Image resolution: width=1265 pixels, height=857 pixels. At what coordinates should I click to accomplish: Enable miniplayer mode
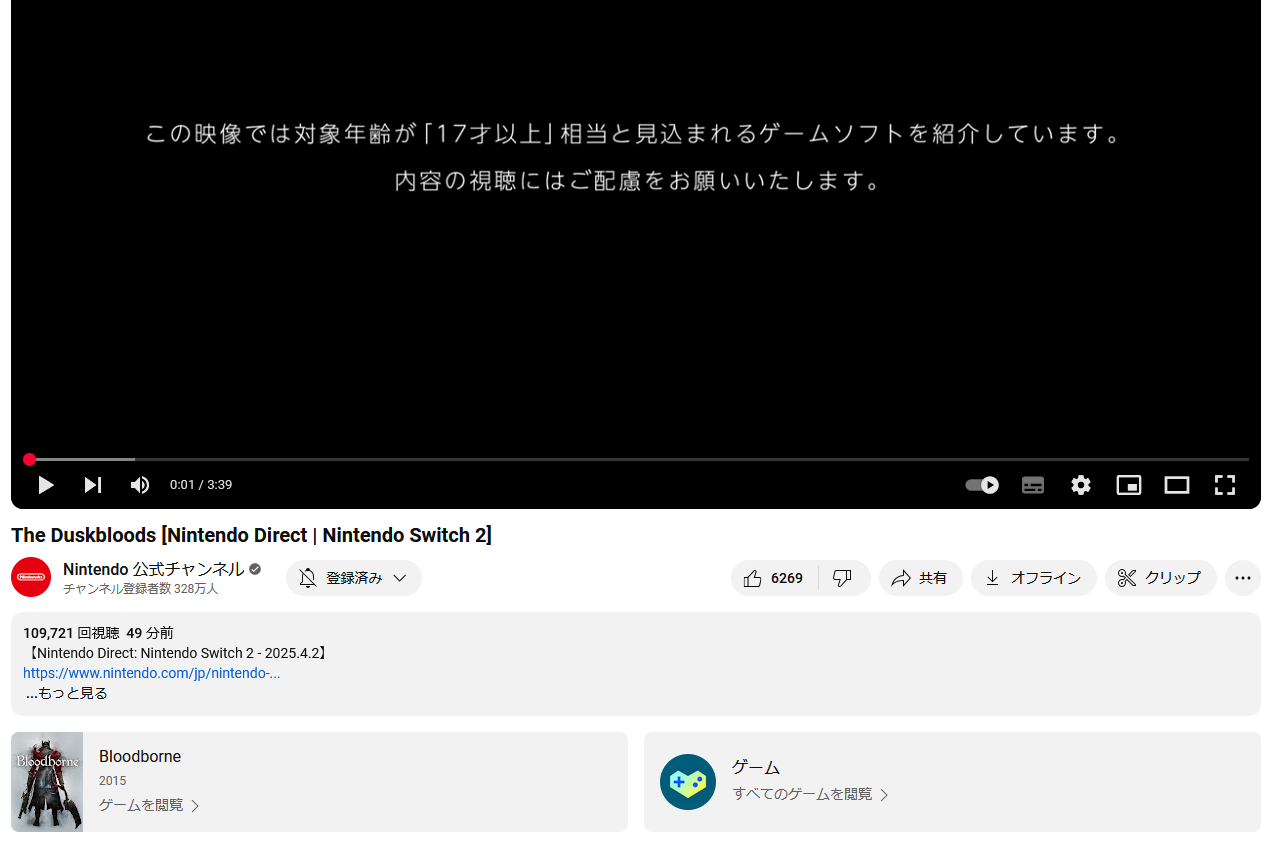pyautogui.click(x=1129, y=485)
